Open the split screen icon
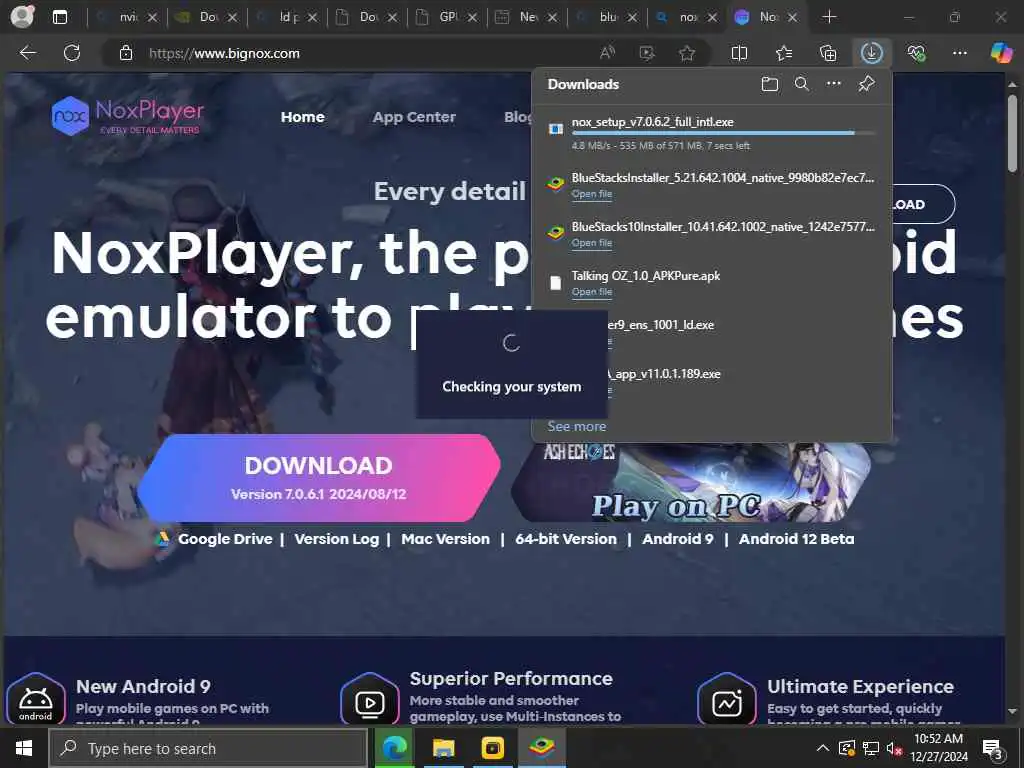Image resolution: width=1024 pixels, height=768 pixels. pyautogui.click(x=739, y=53)
